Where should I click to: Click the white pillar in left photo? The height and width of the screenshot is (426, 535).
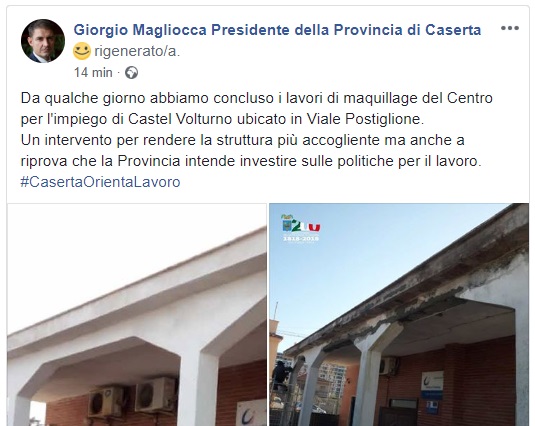(201, 385)
